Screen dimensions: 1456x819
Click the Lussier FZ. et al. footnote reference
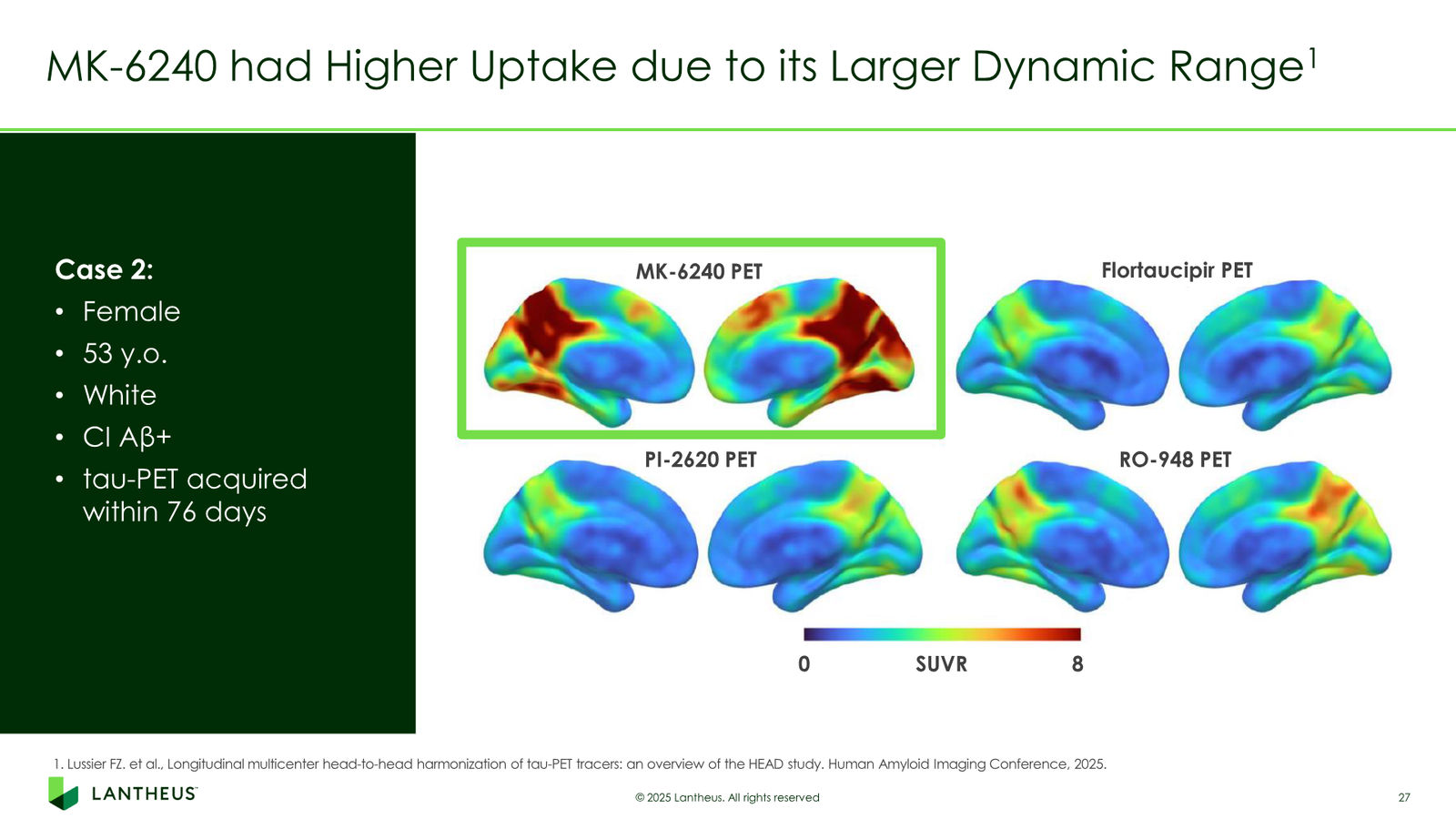580,764
